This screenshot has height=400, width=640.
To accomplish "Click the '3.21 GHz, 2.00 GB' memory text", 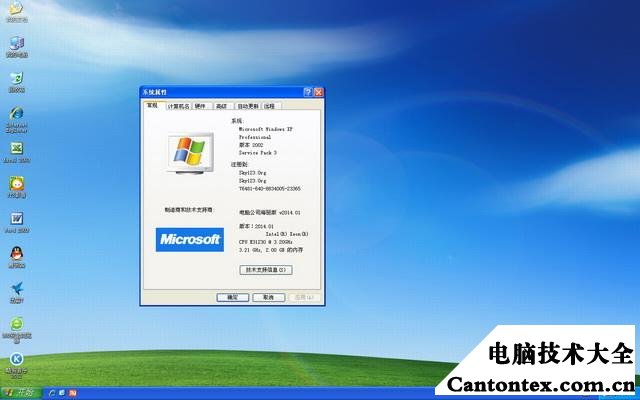I will tap(271, 249).
